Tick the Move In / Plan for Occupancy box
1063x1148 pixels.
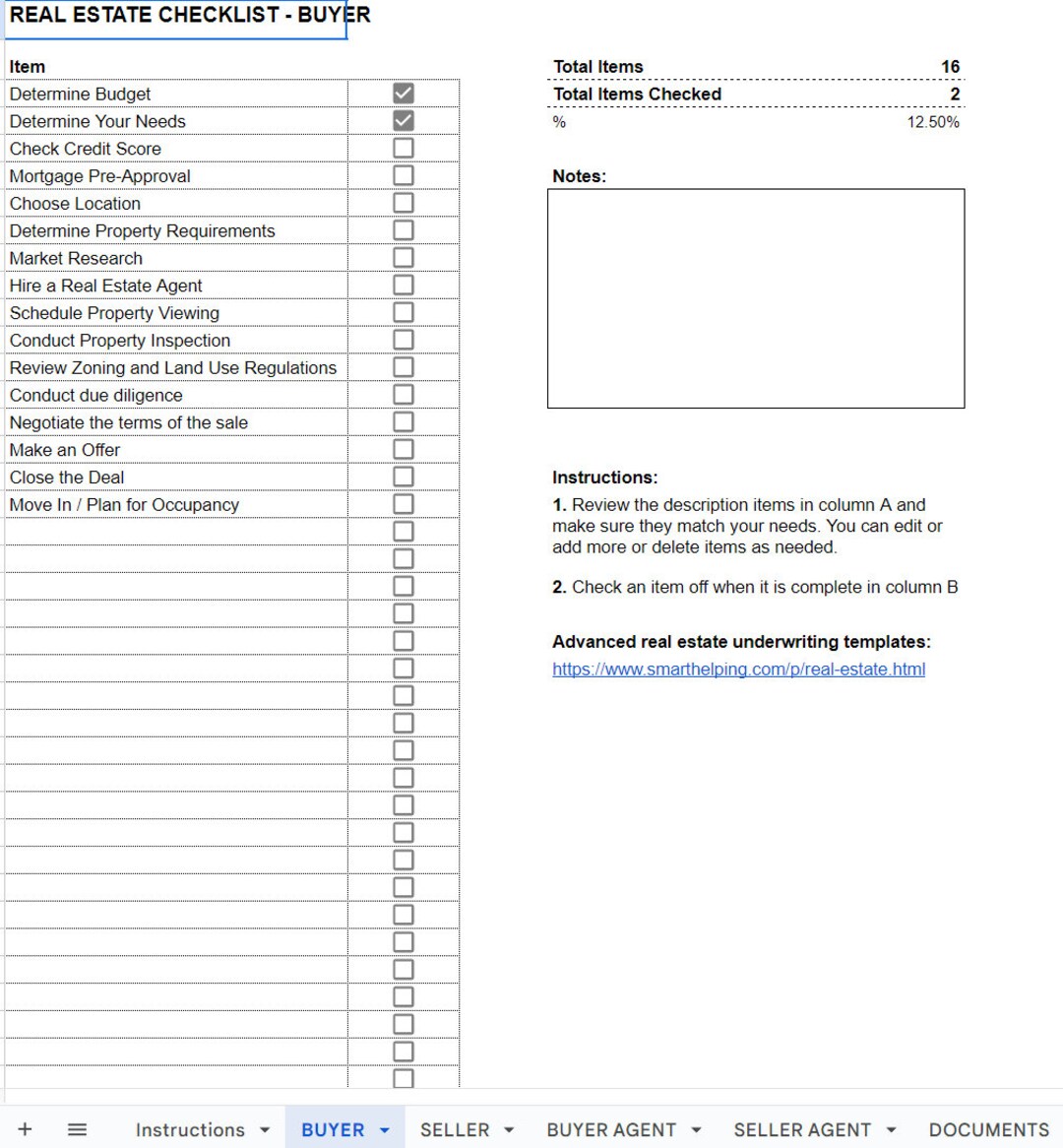[403, 503]
